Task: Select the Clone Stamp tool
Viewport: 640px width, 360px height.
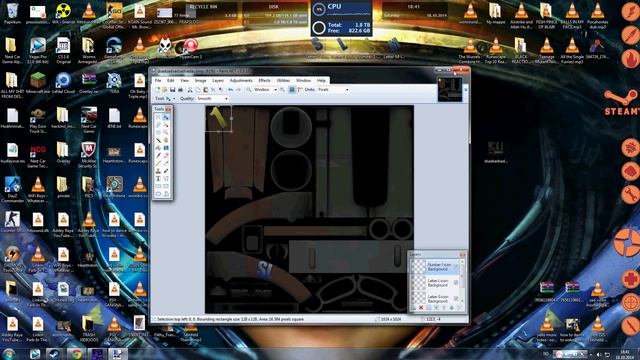Action: [x=158, y=171]
